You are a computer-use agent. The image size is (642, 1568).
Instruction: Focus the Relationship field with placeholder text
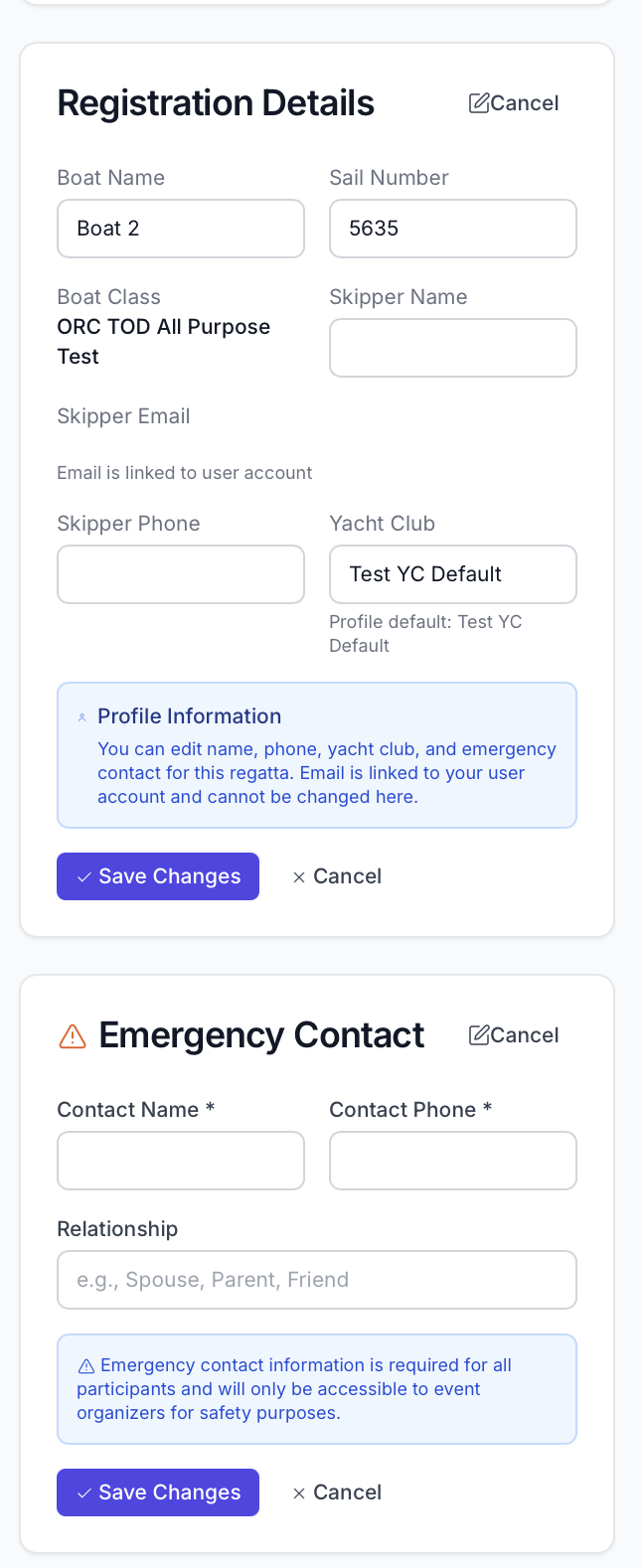317,1280
